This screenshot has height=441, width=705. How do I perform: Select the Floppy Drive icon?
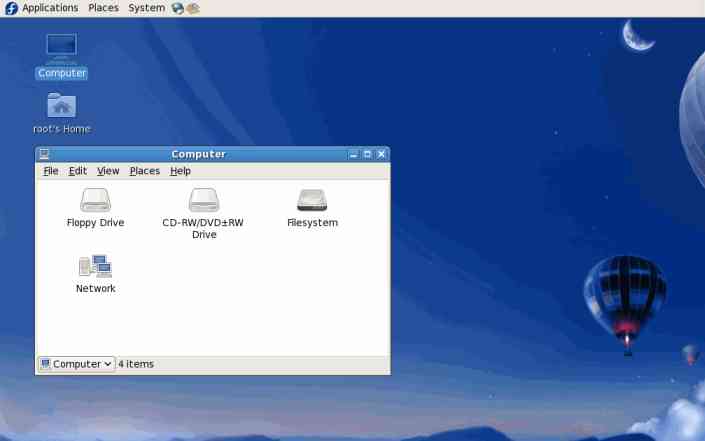(x=95, y=200)
